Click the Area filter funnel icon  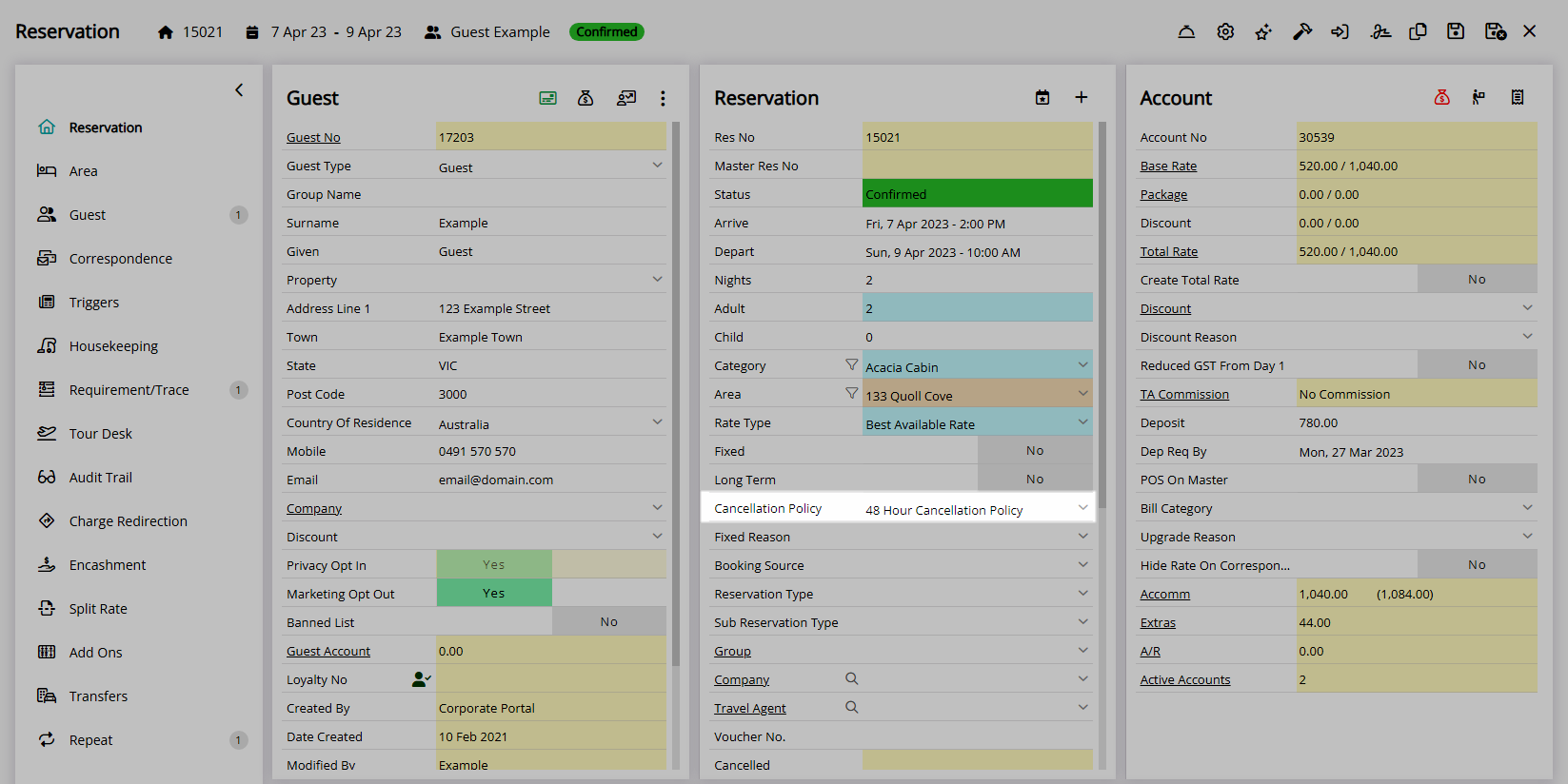coord(852,393)
